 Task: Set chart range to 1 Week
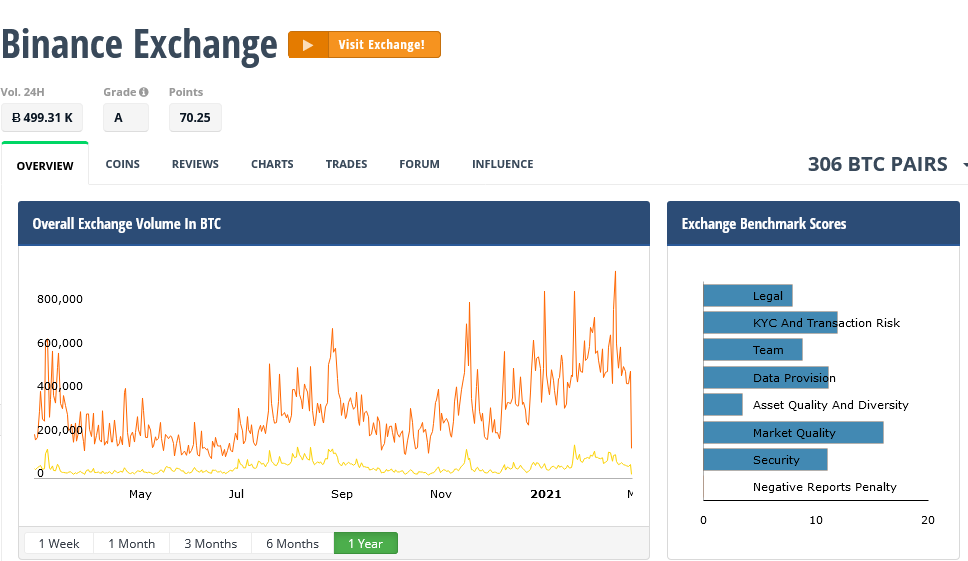(59, 544)
